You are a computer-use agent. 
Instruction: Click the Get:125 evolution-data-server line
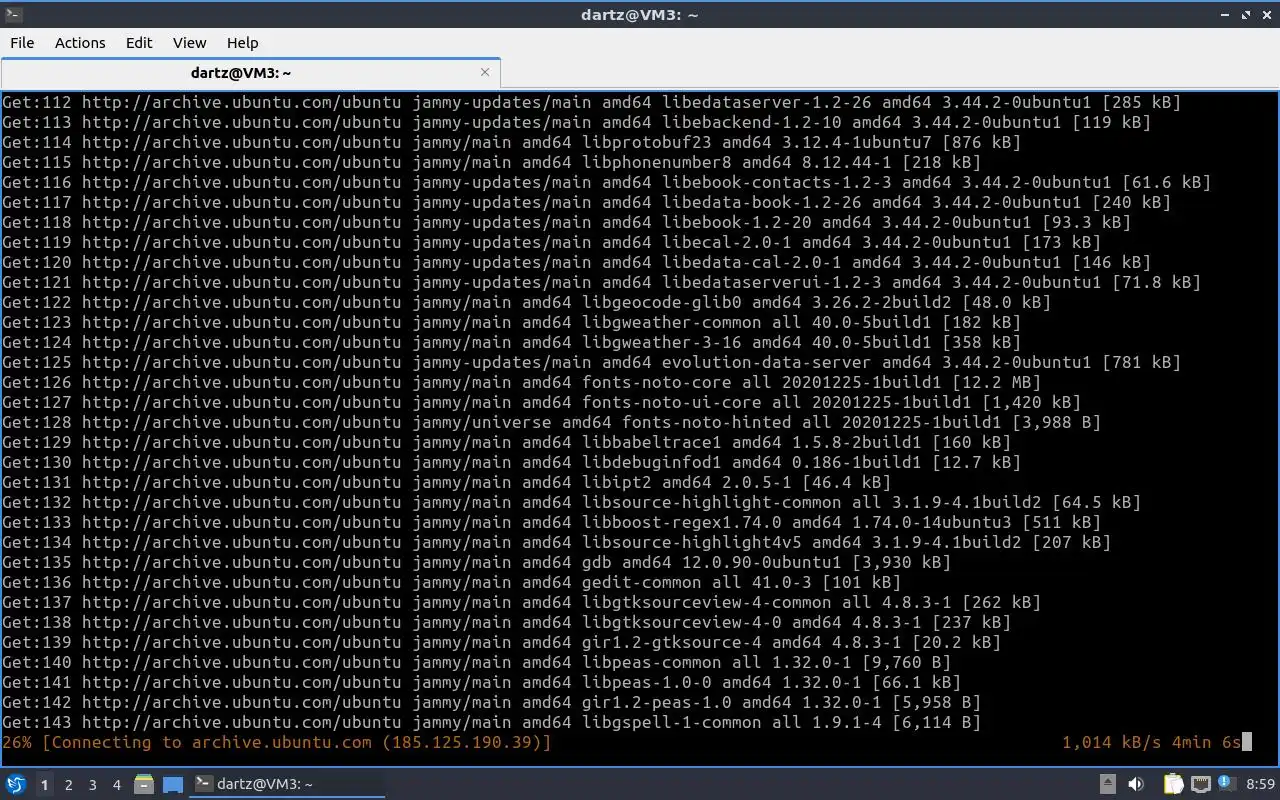tap(591, 362)
